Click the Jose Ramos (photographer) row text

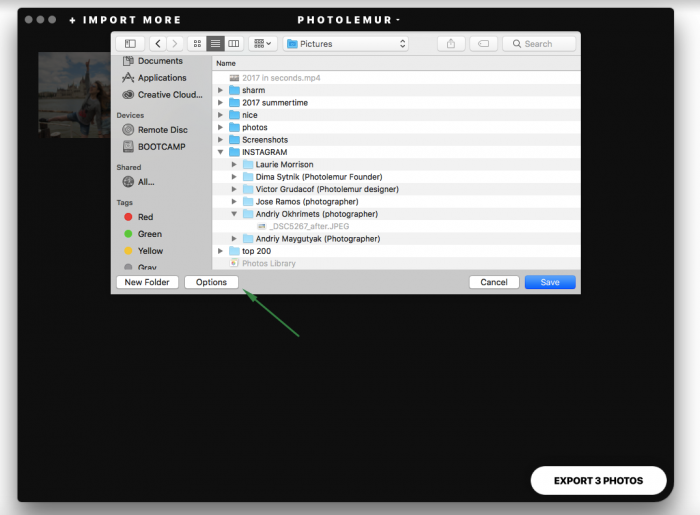(x=307, y=202)
